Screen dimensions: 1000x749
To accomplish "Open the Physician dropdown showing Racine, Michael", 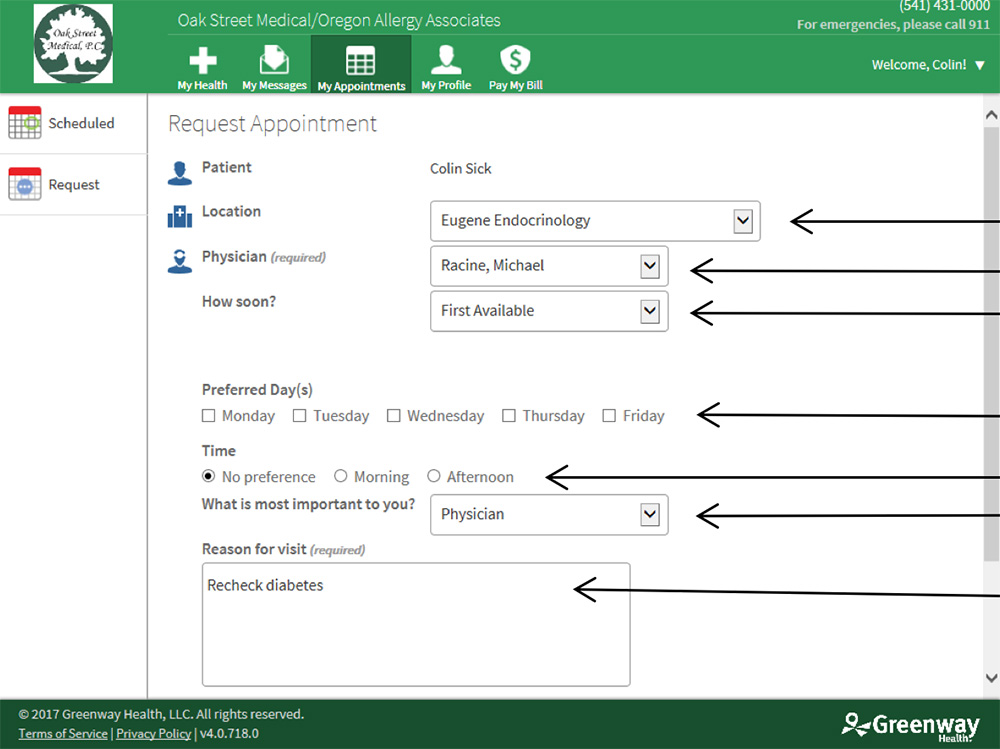I will tap(549, 266).
